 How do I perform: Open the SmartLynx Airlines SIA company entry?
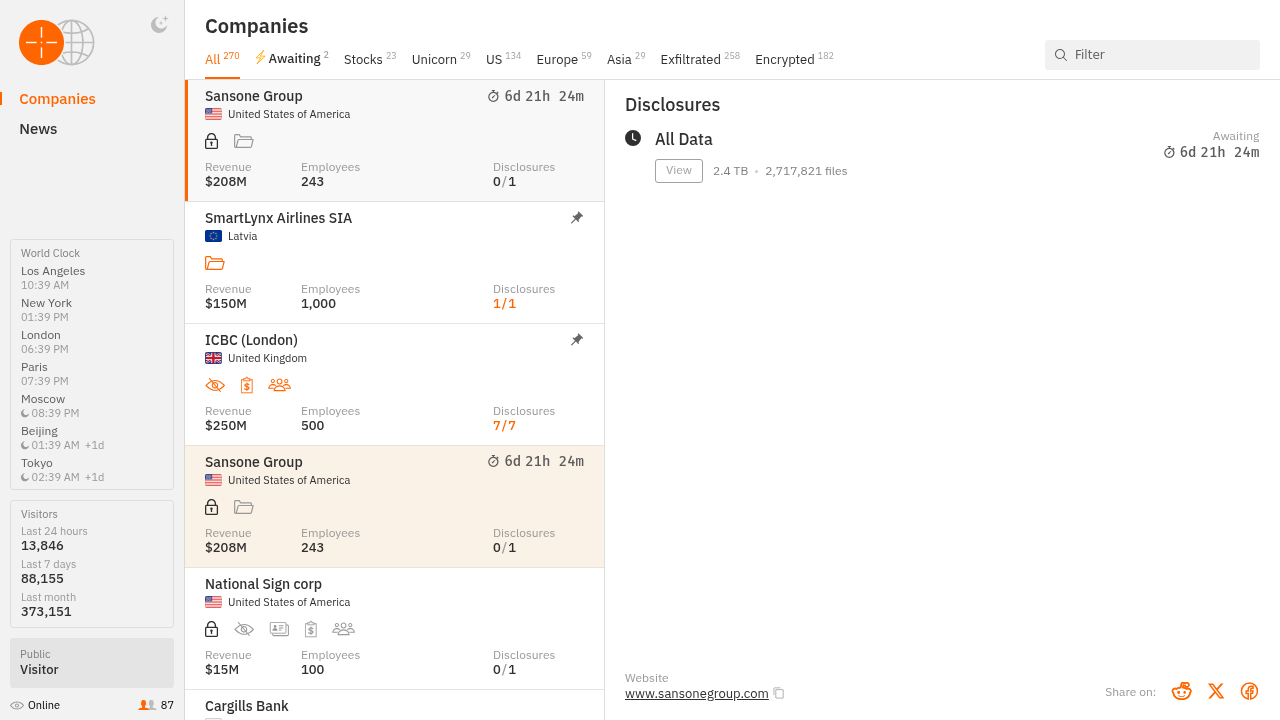pos(395,263)
